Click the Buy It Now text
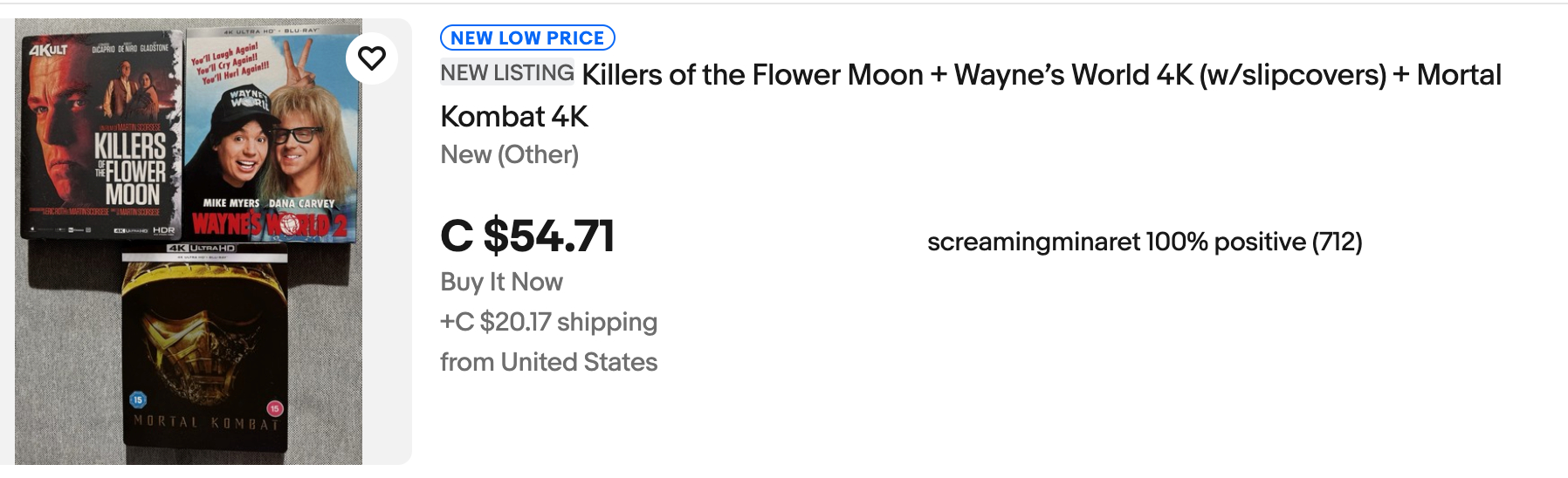 [501, 282]
